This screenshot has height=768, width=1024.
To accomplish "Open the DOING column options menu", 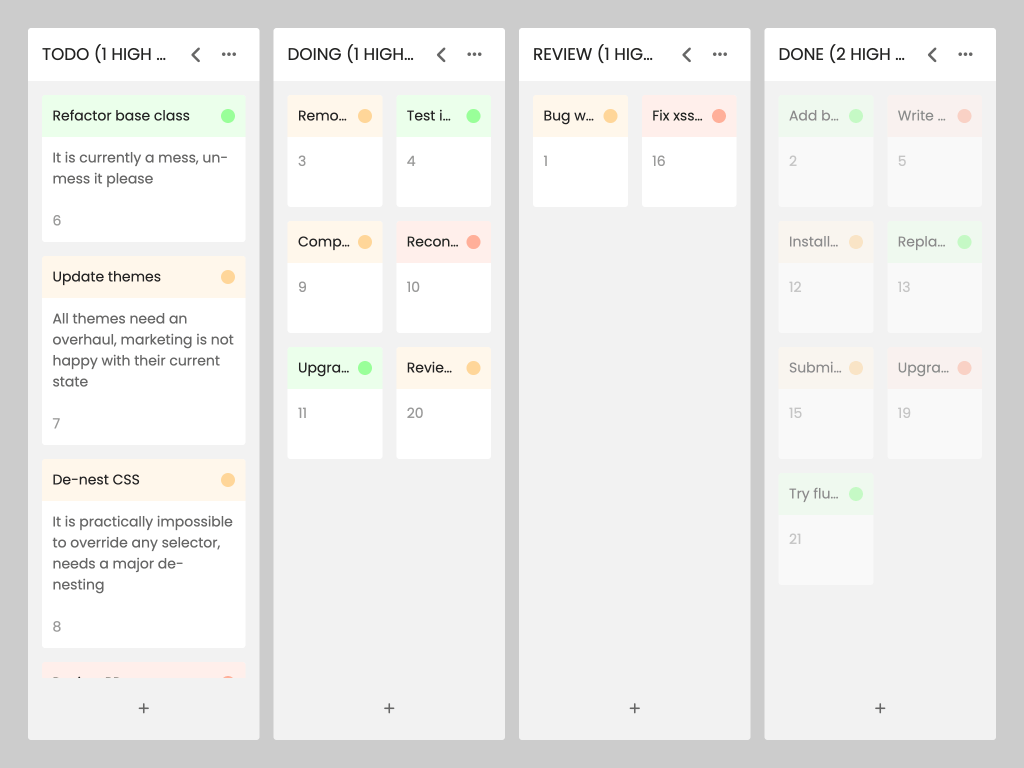I will pos(475,54).
